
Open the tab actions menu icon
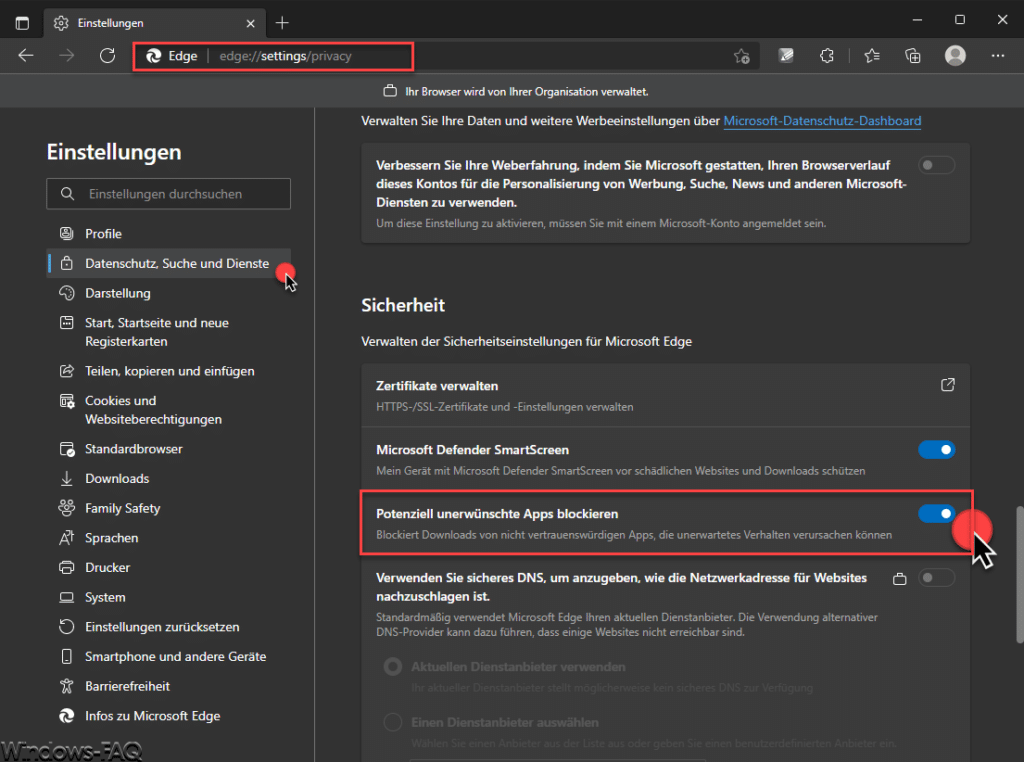22,23
